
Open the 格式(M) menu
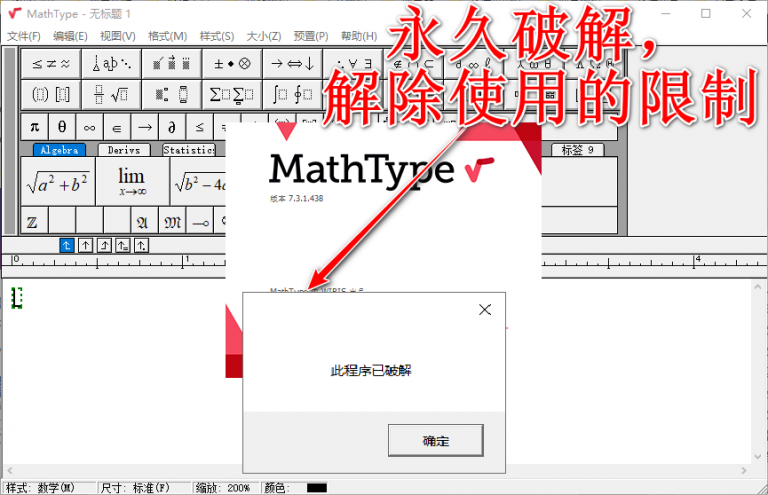(168, 36)
